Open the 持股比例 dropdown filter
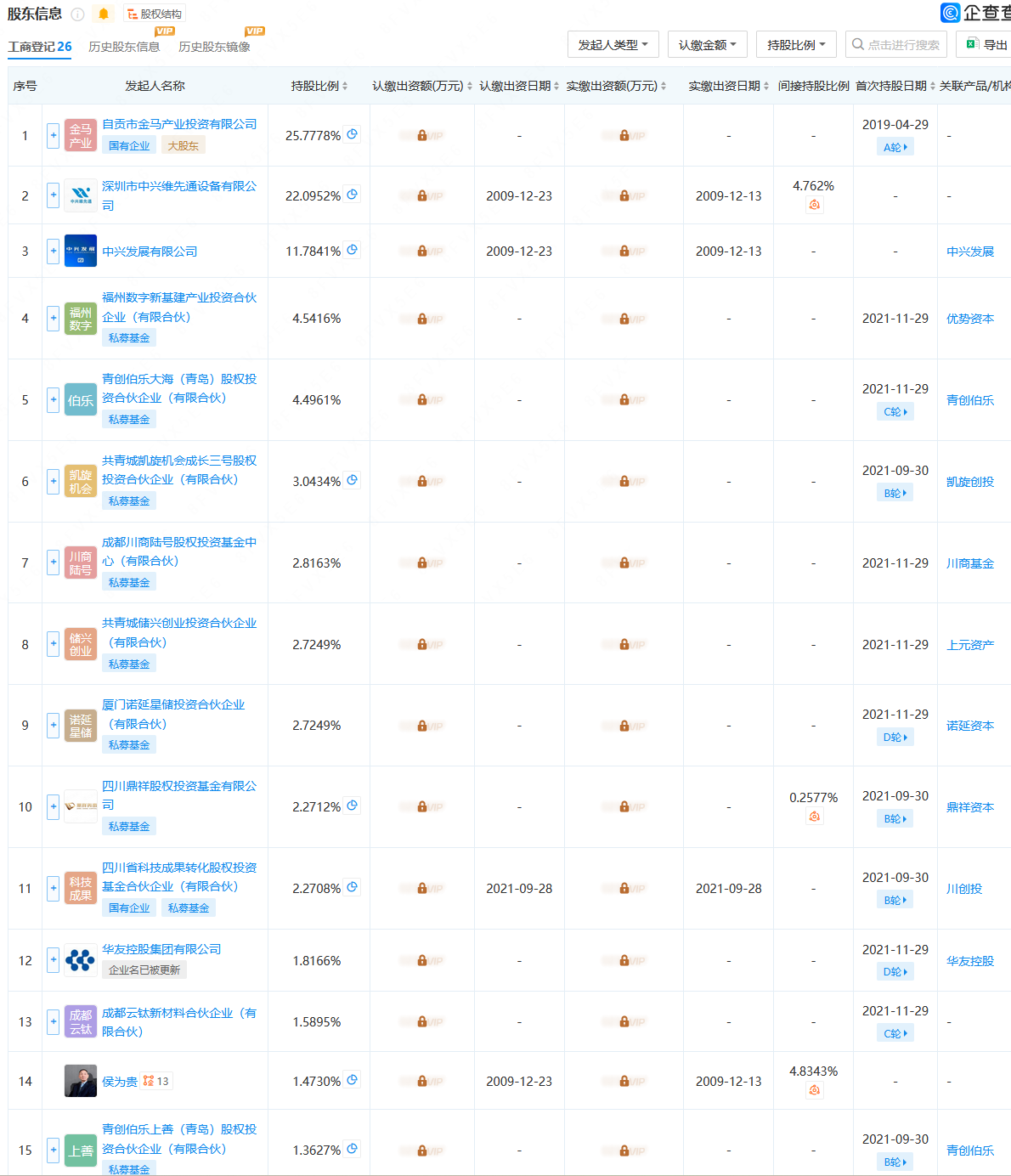Screen dimensions: 1011x1176 [x=796, y=44]
